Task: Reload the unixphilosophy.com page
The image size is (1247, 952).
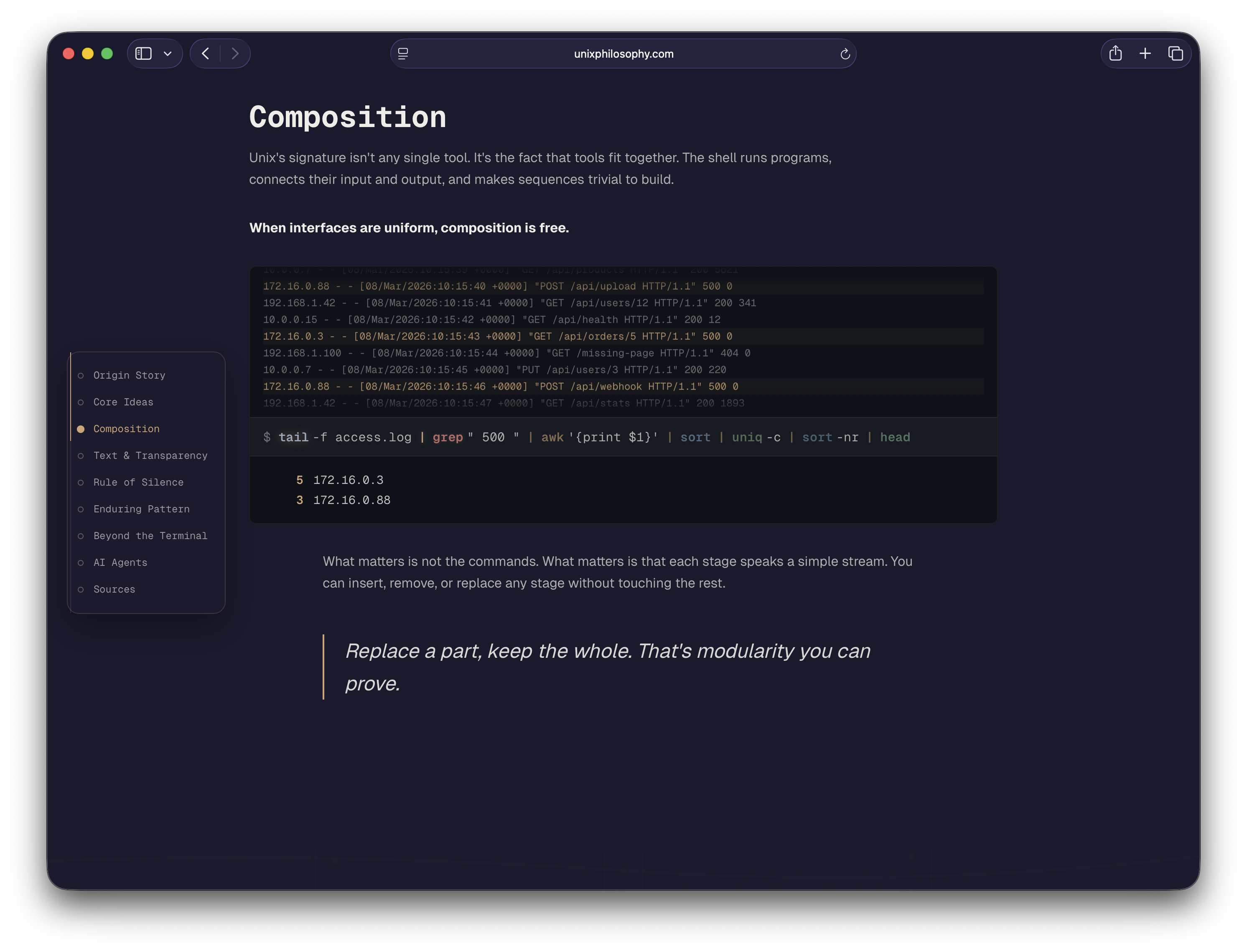Action: [x=845, y=54]
